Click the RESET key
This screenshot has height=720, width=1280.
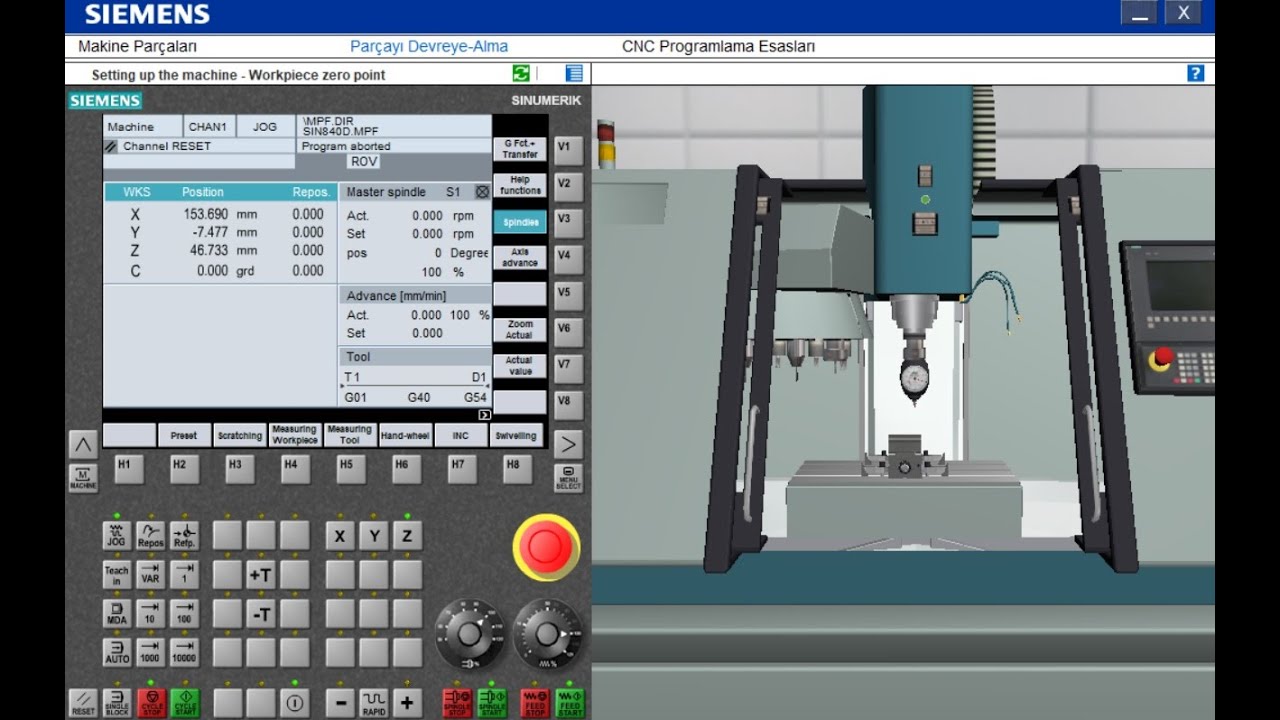click(x=83, y=702)
